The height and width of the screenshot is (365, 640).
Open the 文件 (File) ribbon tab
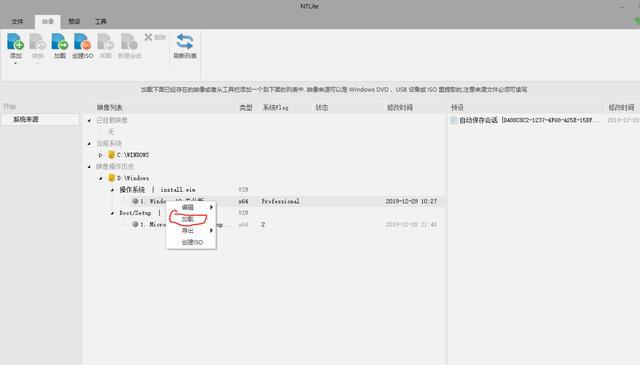(x=17, y=21)
